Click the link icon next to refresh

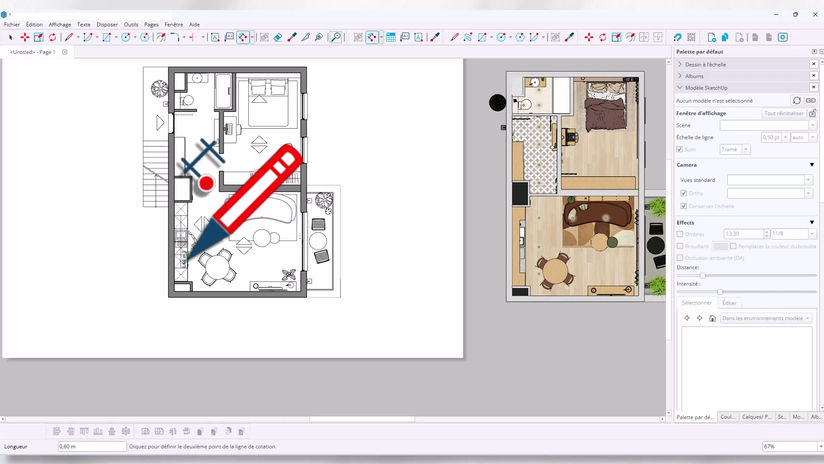coord(811,100)
